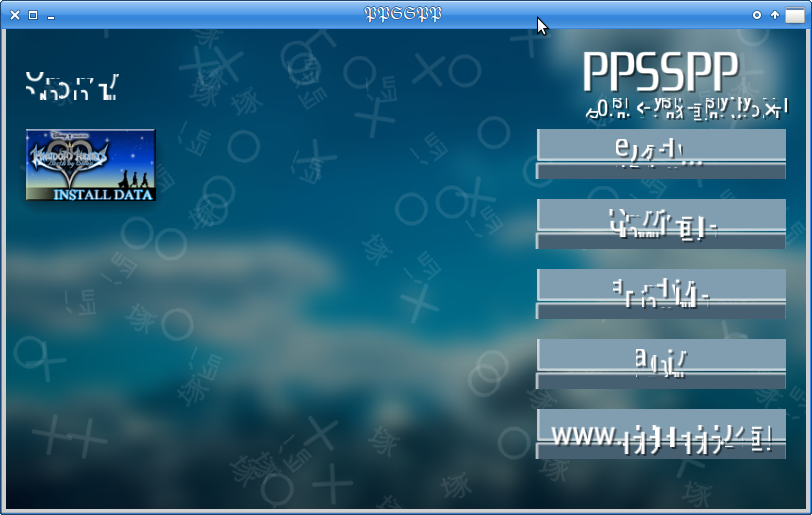Click the INSTALL DATA caption on game thumbnail

104,194
